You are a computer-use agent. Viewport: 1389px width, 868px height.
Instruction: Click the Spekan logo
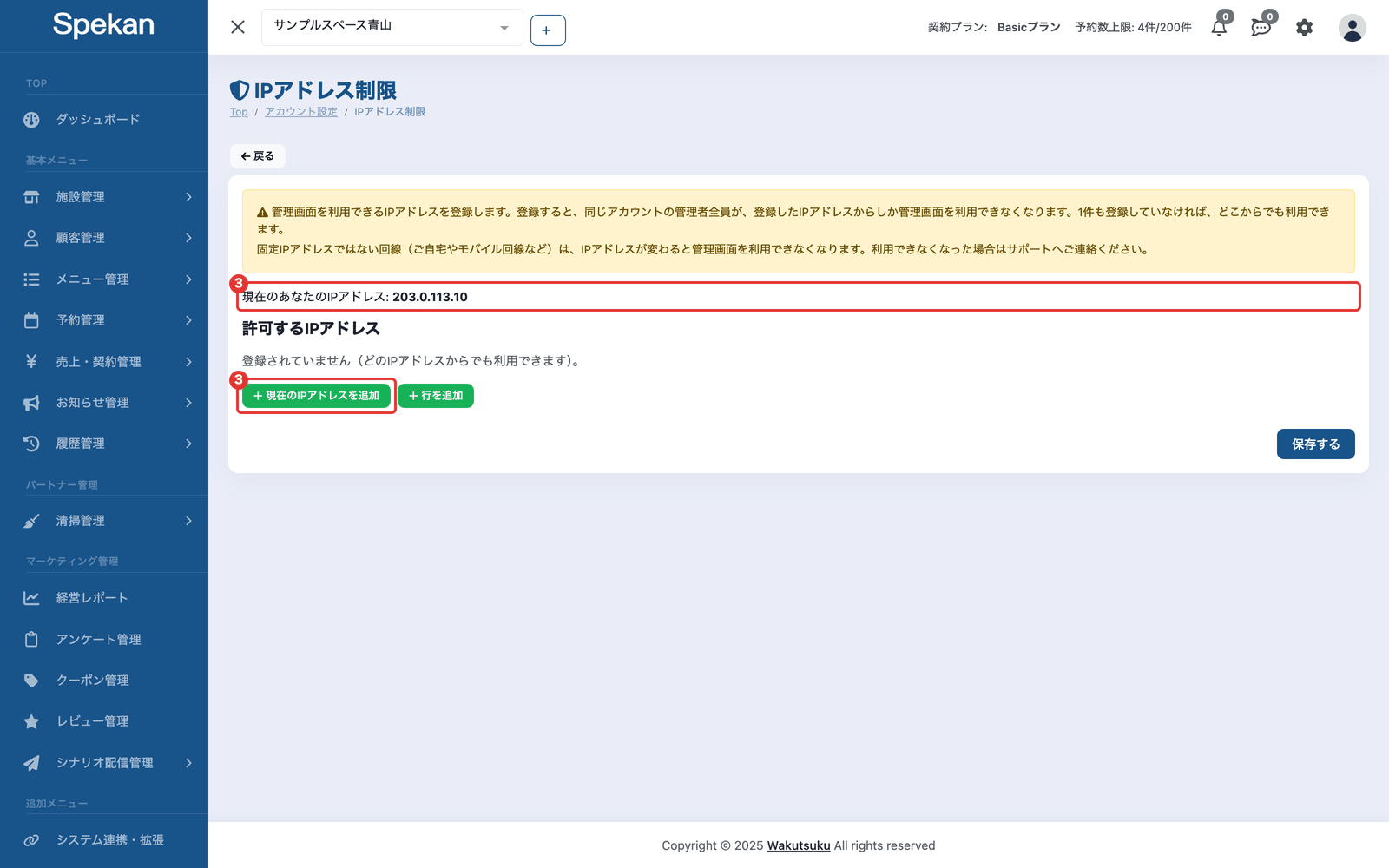point(103,25)
